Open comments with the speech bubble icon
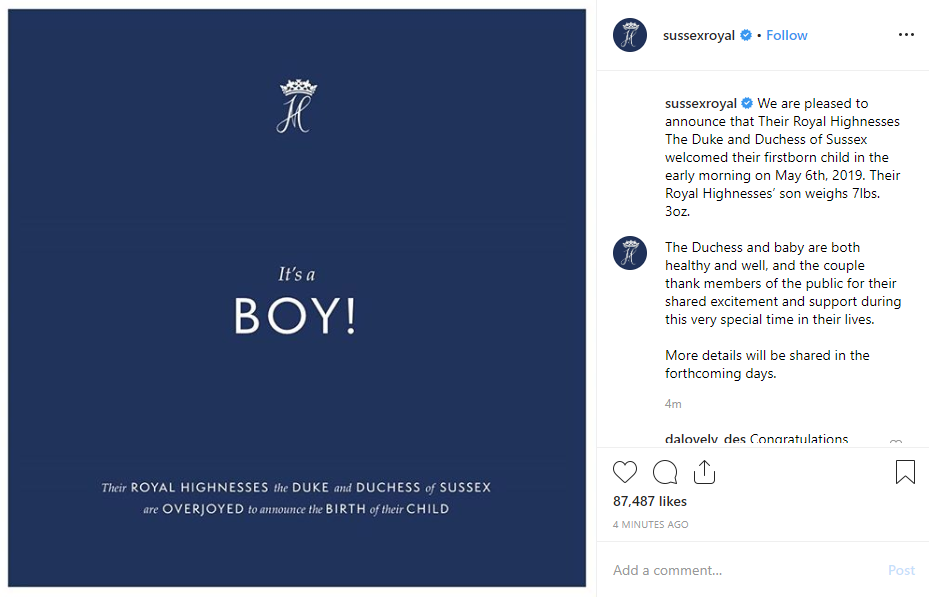Image resolution: width=929 pixels, height=597 pixels. point(665,472)
